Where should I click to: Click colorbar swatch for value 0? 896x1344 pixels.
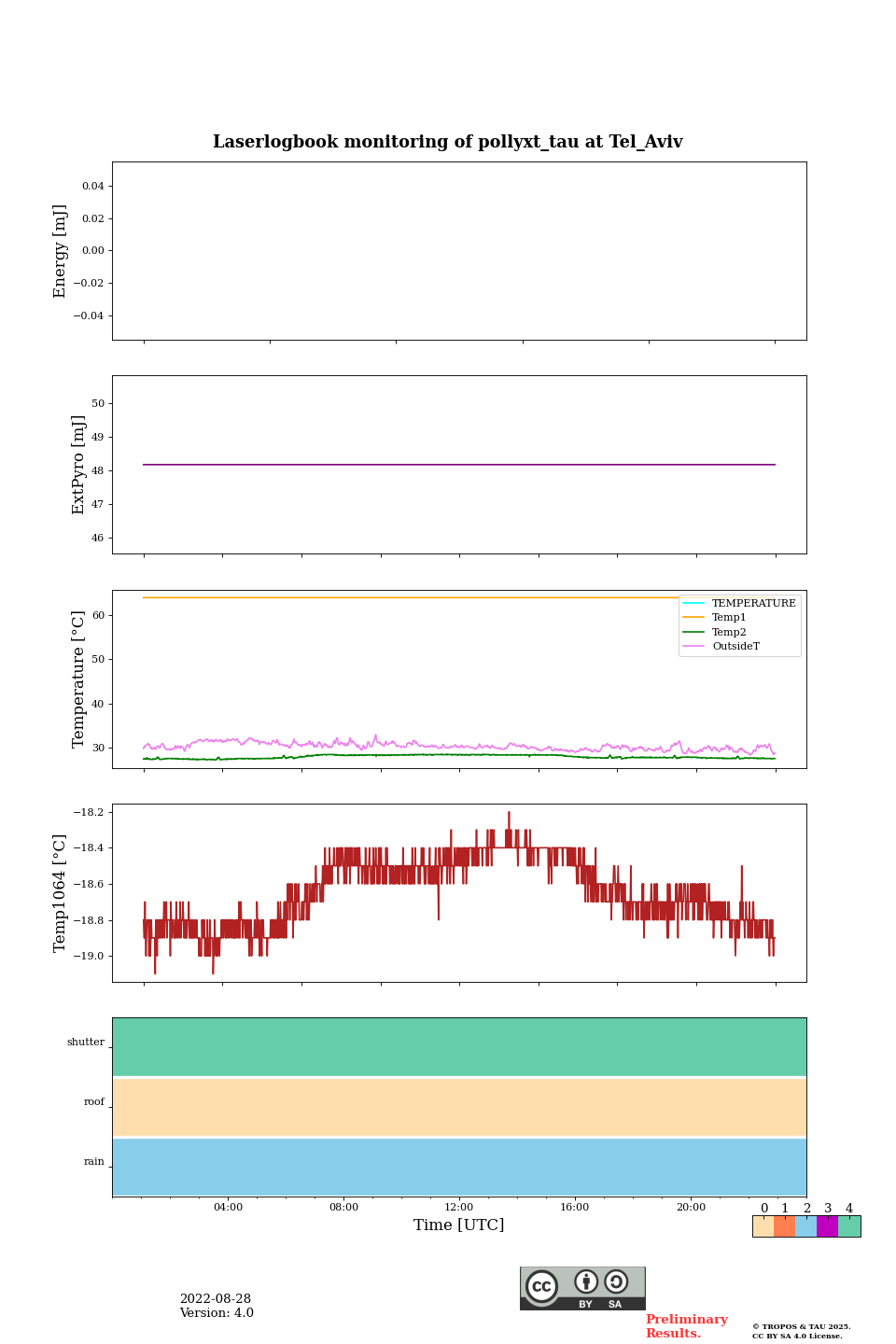coord(763,1226)
